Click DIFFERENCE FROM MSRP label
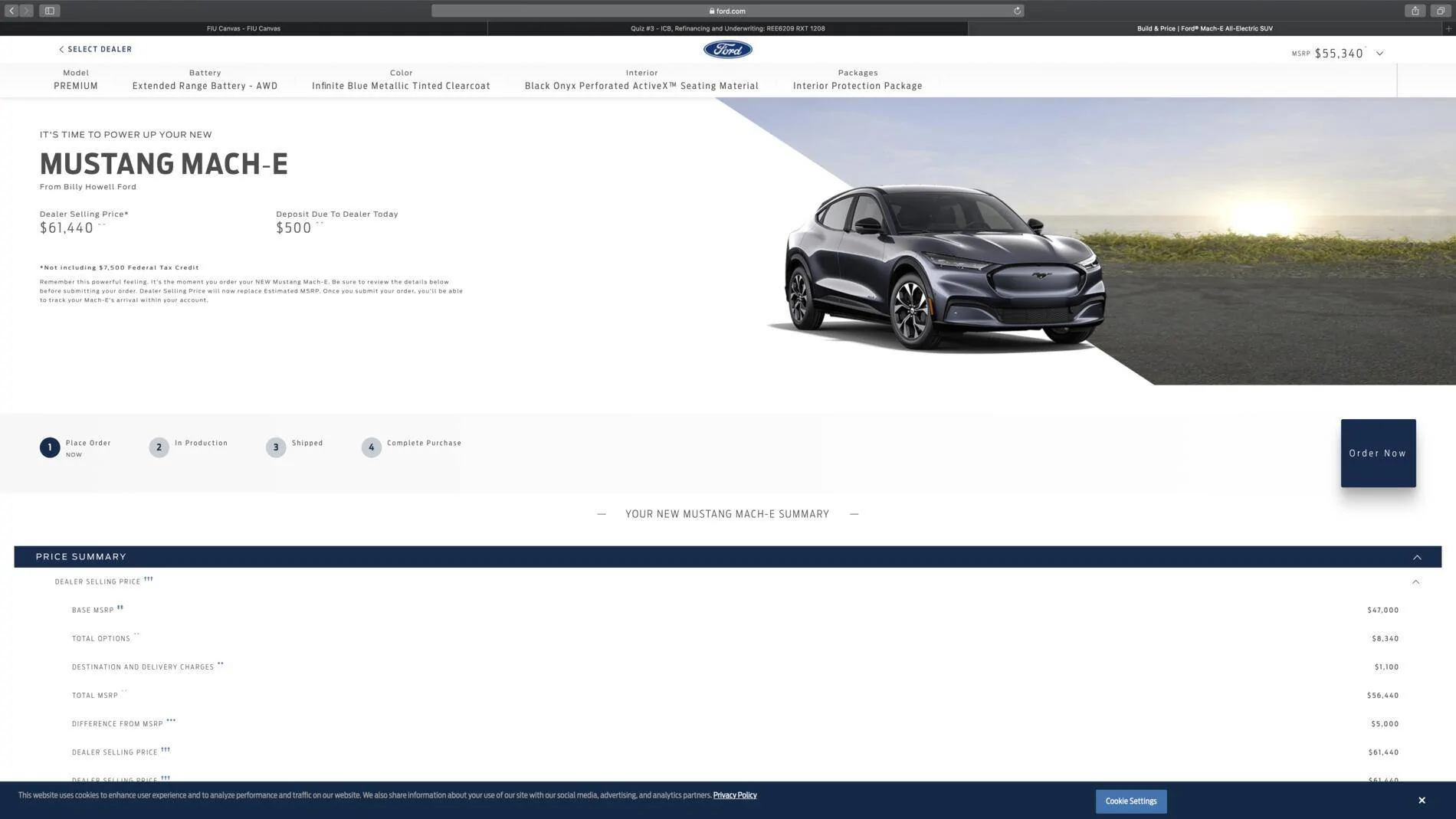This screenshot has width=1456, height=819. click(117, 724)
